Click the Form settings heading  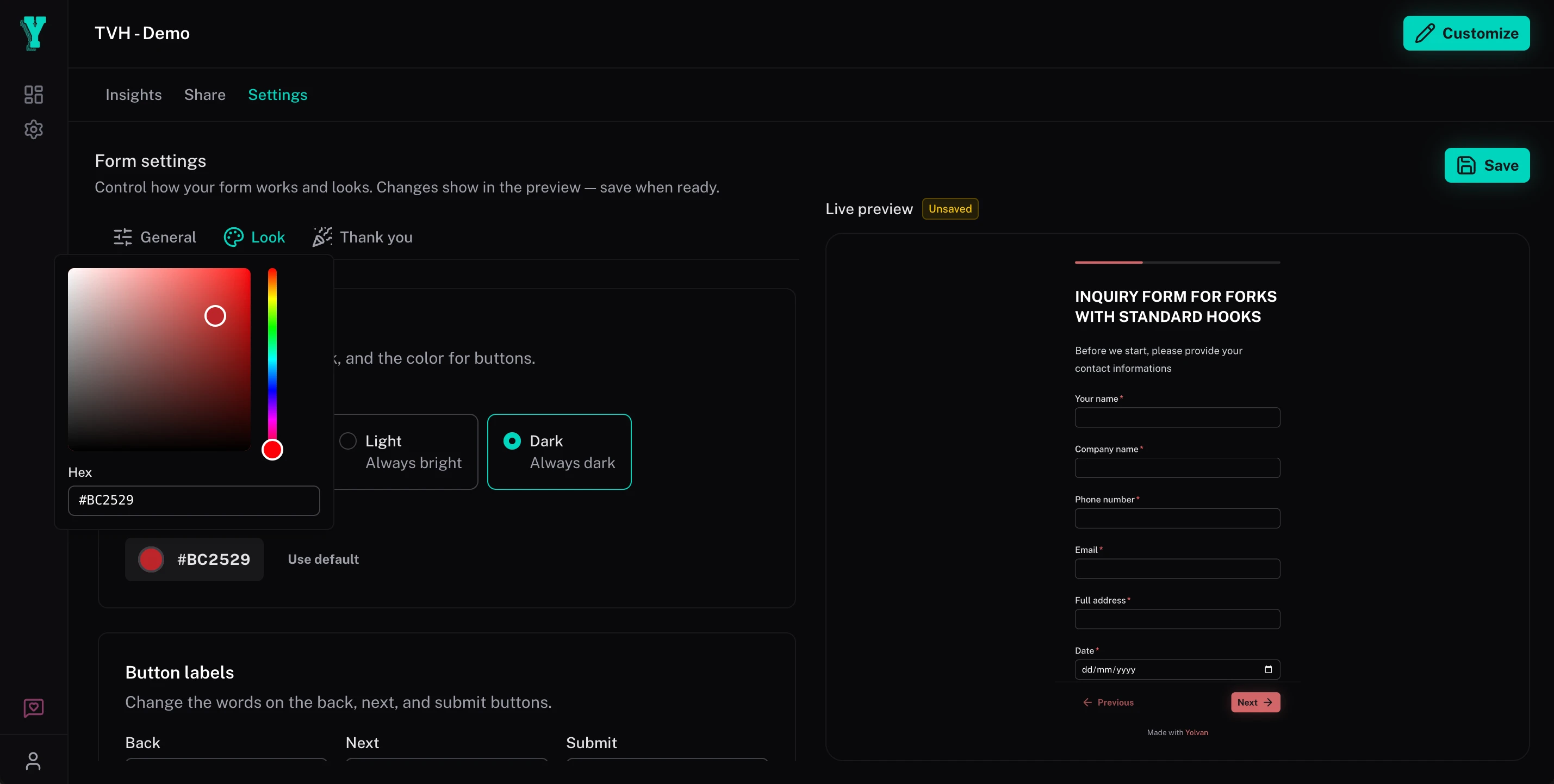(150, 161)
